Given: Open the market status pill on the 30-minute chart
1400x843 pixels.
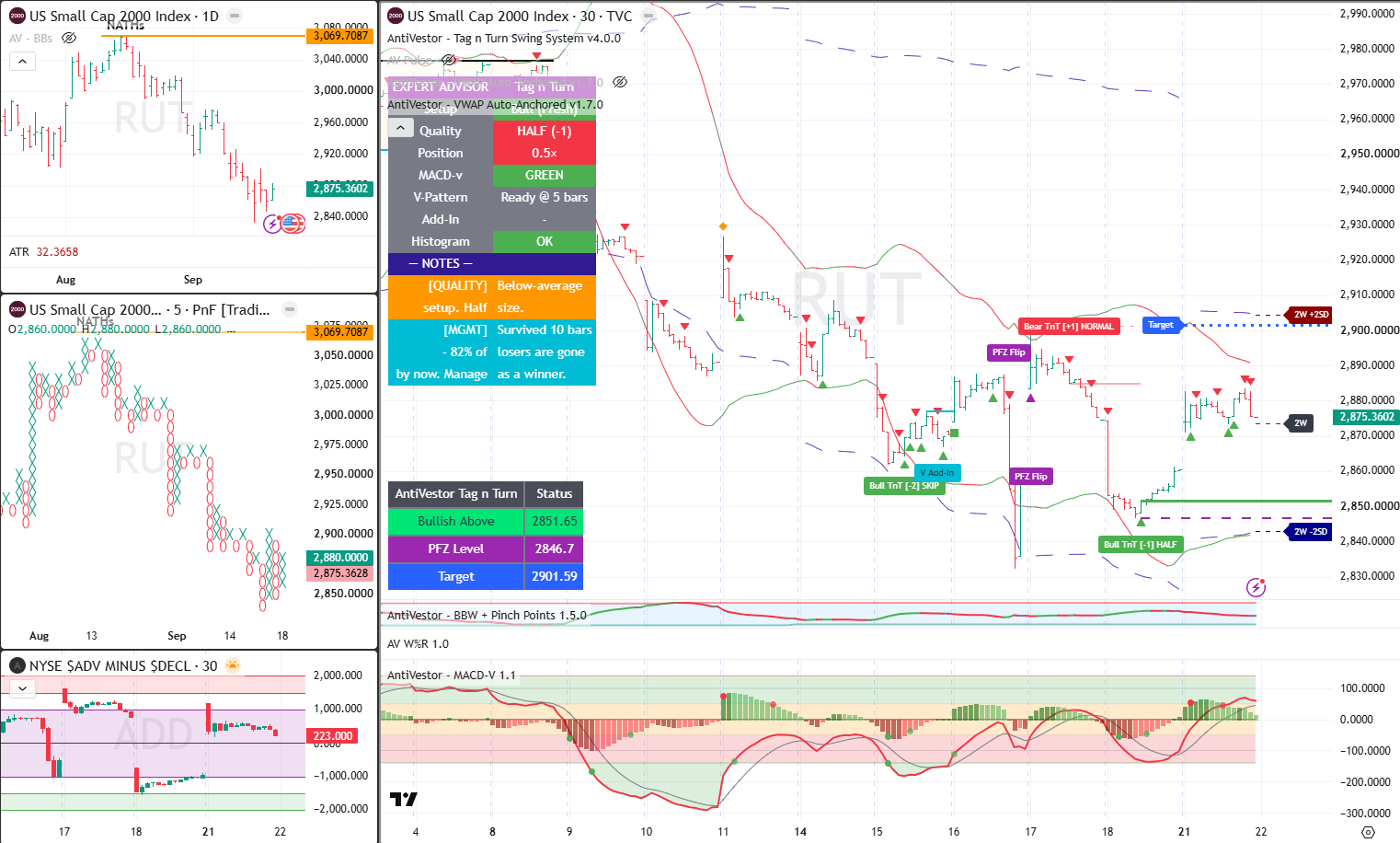Looking at the screenshot, I should pyautogui.click(x=648, y=16).
